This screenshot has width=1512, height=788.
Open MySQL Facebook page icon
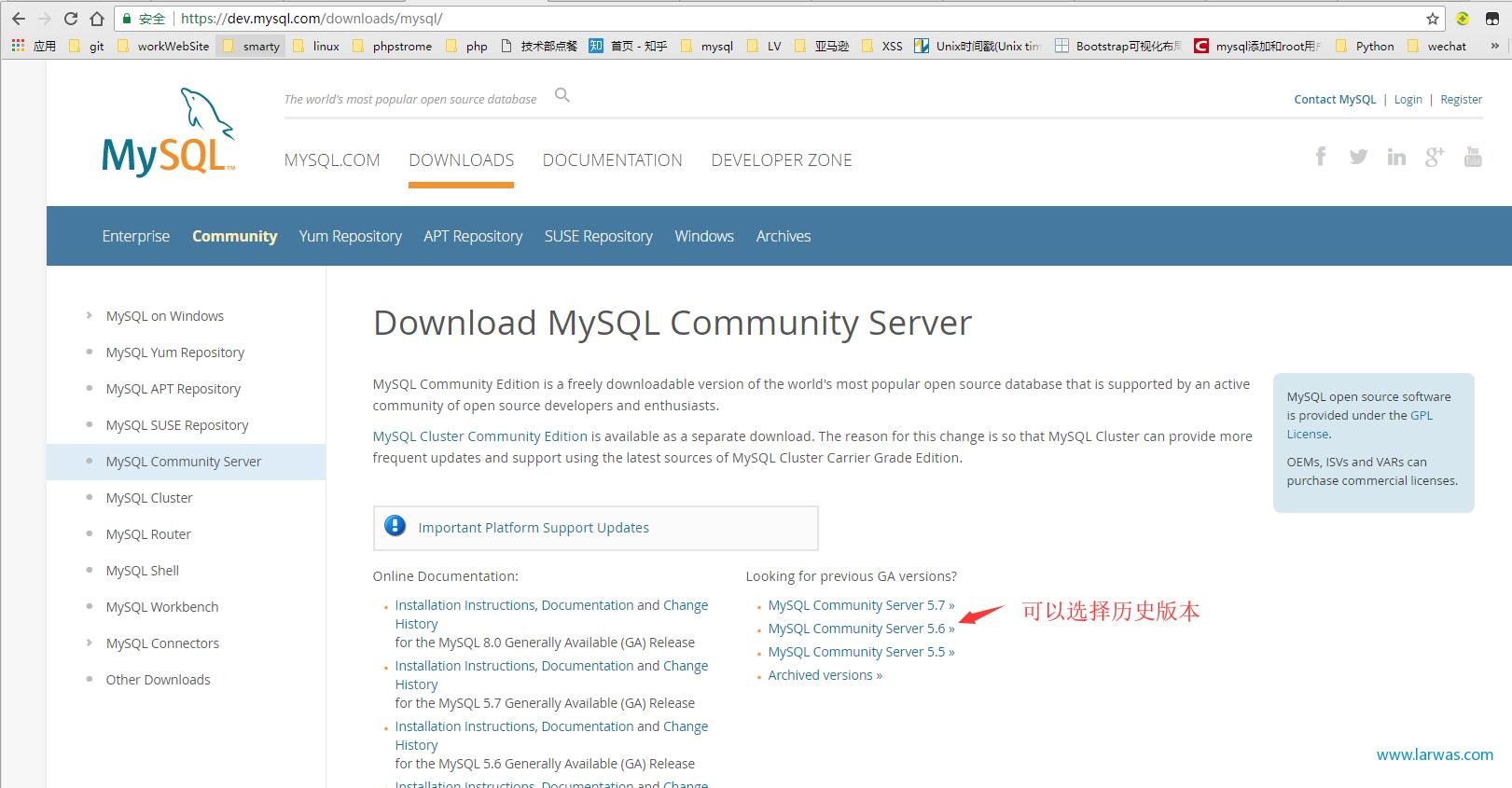(1321, 157)
